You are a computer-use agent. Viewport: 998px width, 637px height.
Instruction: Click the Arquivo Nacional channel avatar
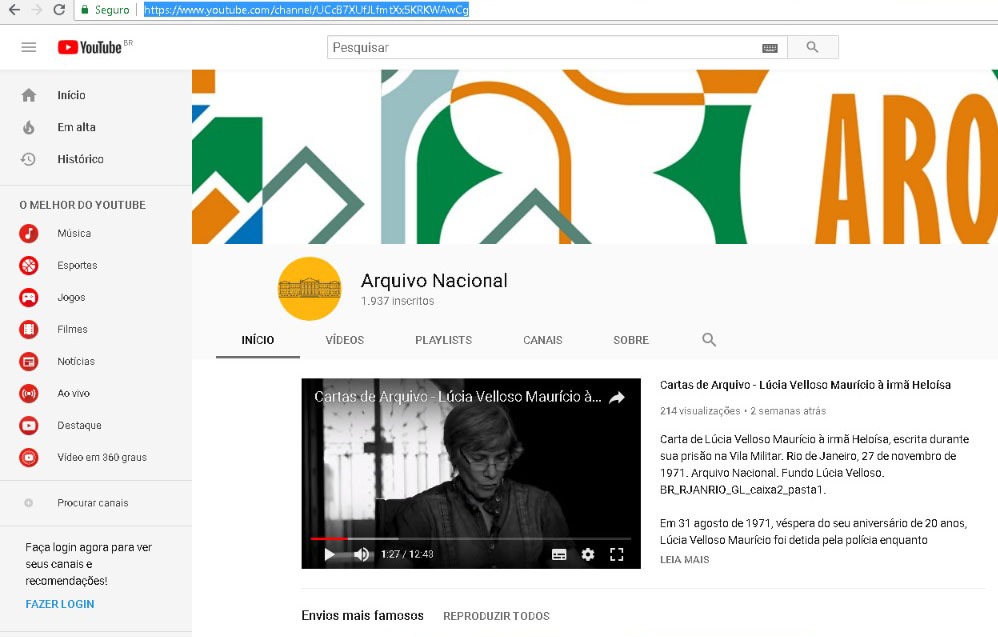(x=309, y=289)
